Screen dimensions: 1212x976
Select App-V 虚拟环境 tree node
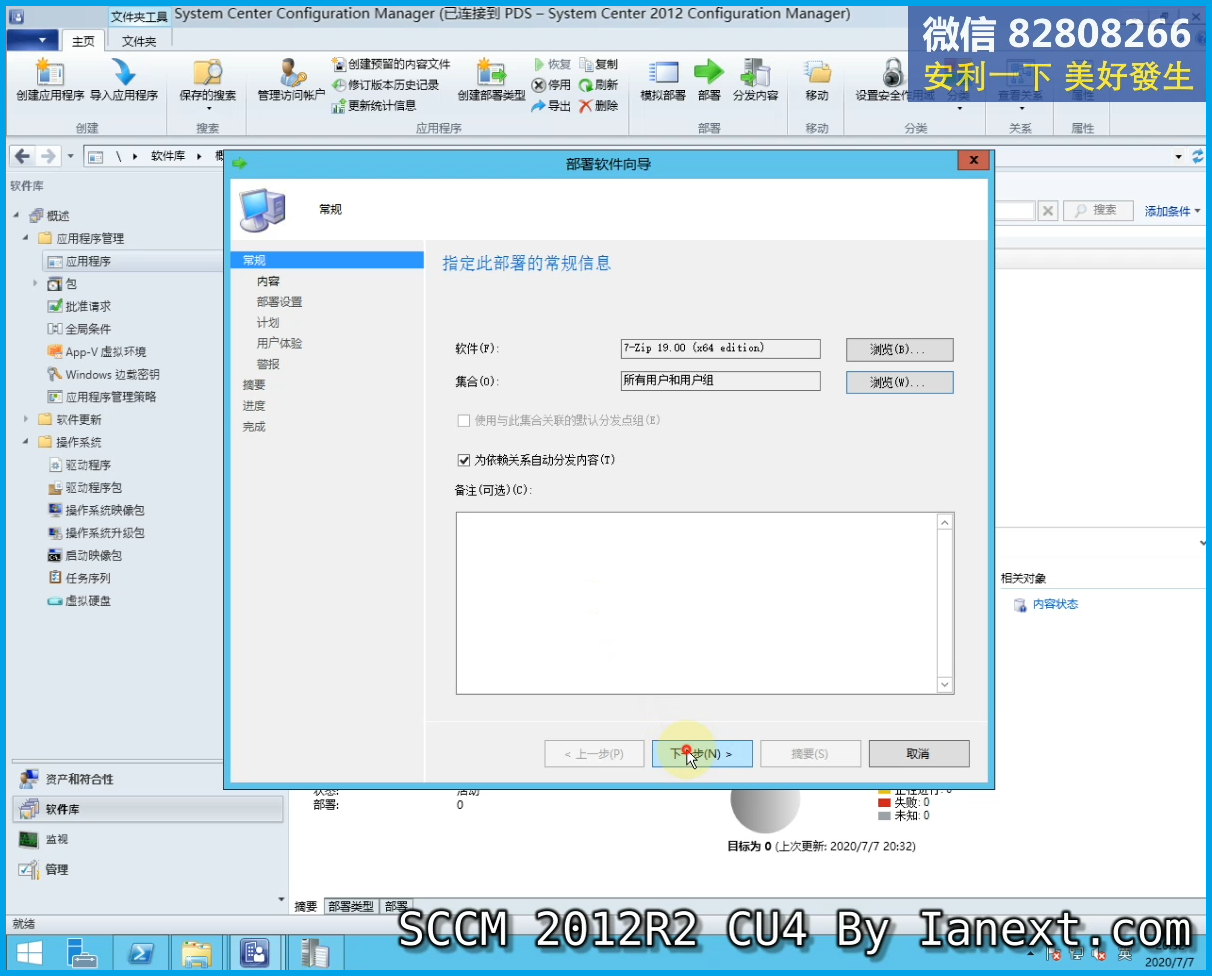point(97,352)
